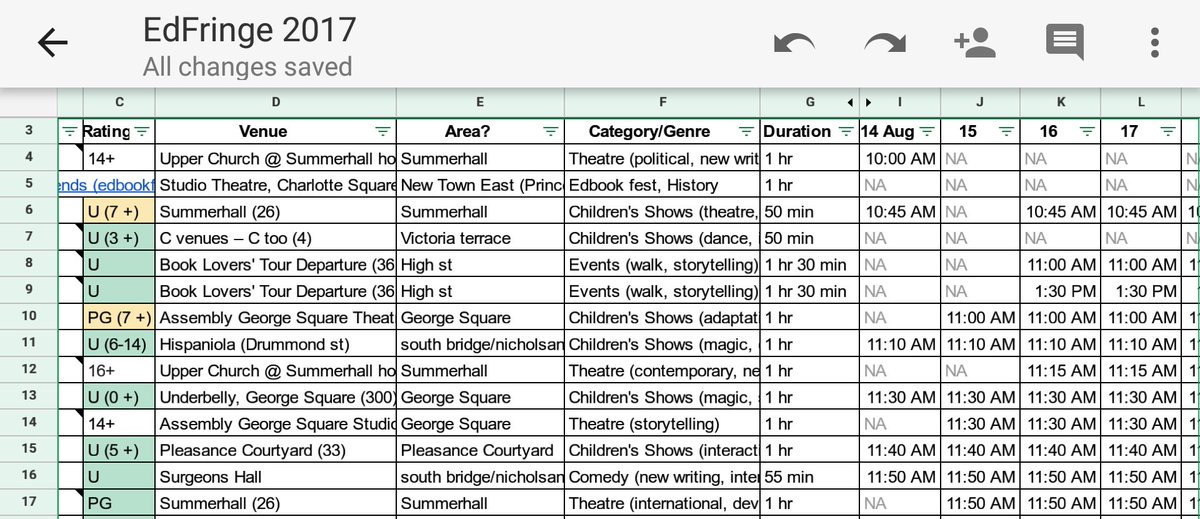1200x519 pixels.
Task: Click the green U (6-14) rating cell
Action: coord(119,344)
